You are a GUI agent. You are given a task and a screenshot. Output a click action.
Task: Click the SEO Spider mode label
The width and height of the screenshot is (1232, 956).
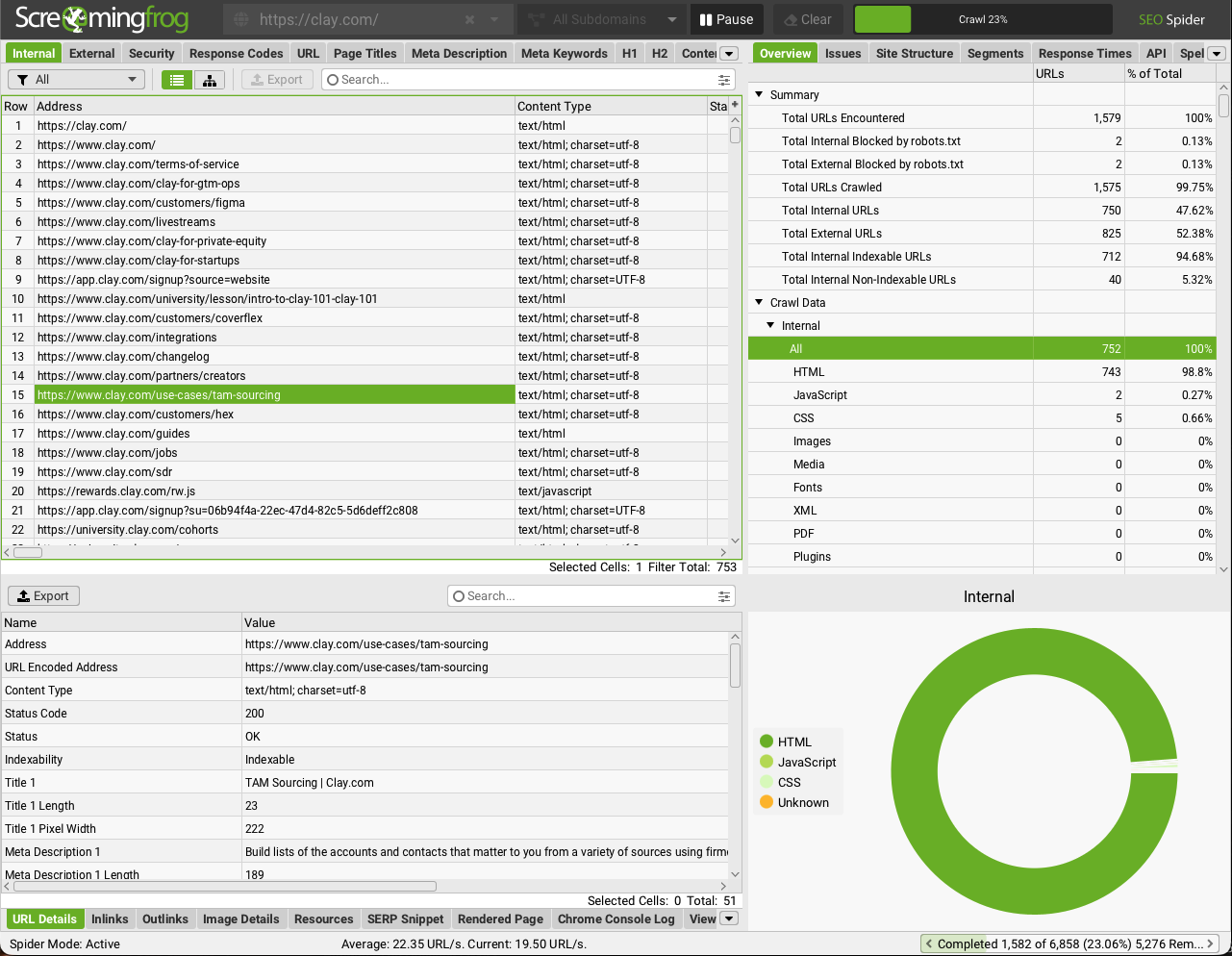[x=1171, y=19]
